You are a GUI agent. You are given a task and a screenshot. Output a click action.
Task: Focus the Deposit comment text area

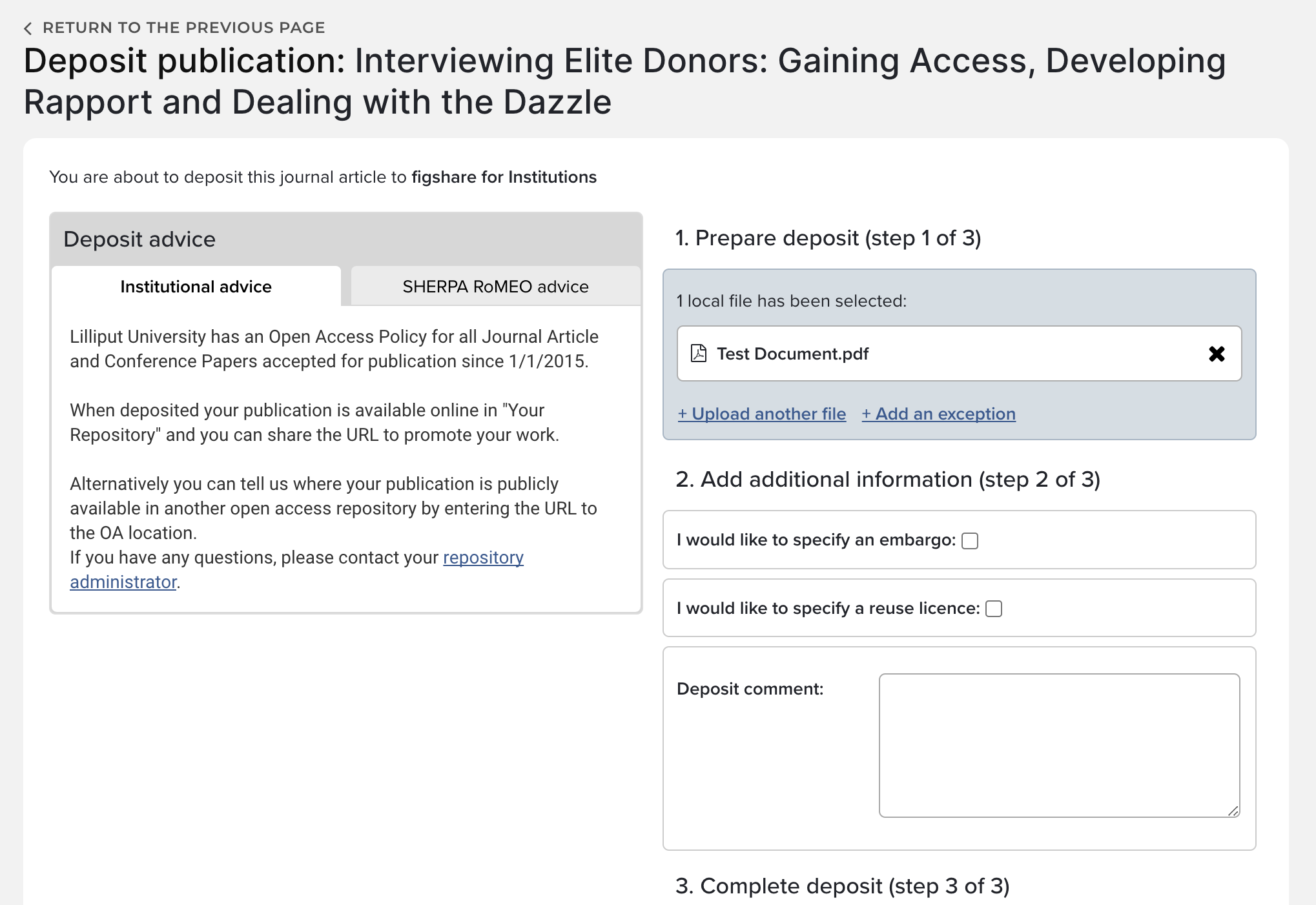(x=1059, y=746)
